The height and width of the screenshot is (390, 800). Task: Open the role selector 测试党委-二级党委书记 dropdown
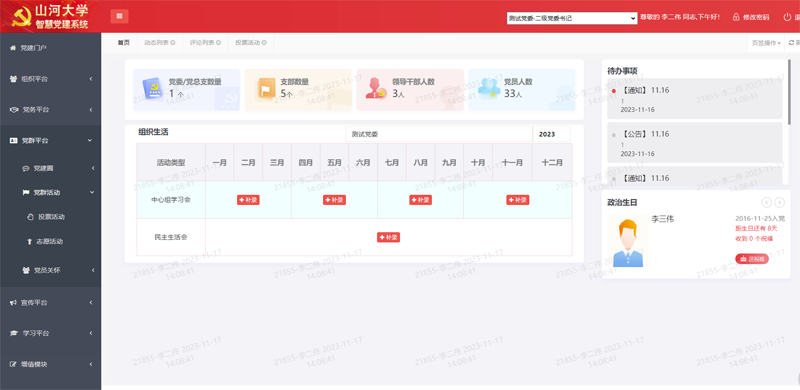coord(572,18)
